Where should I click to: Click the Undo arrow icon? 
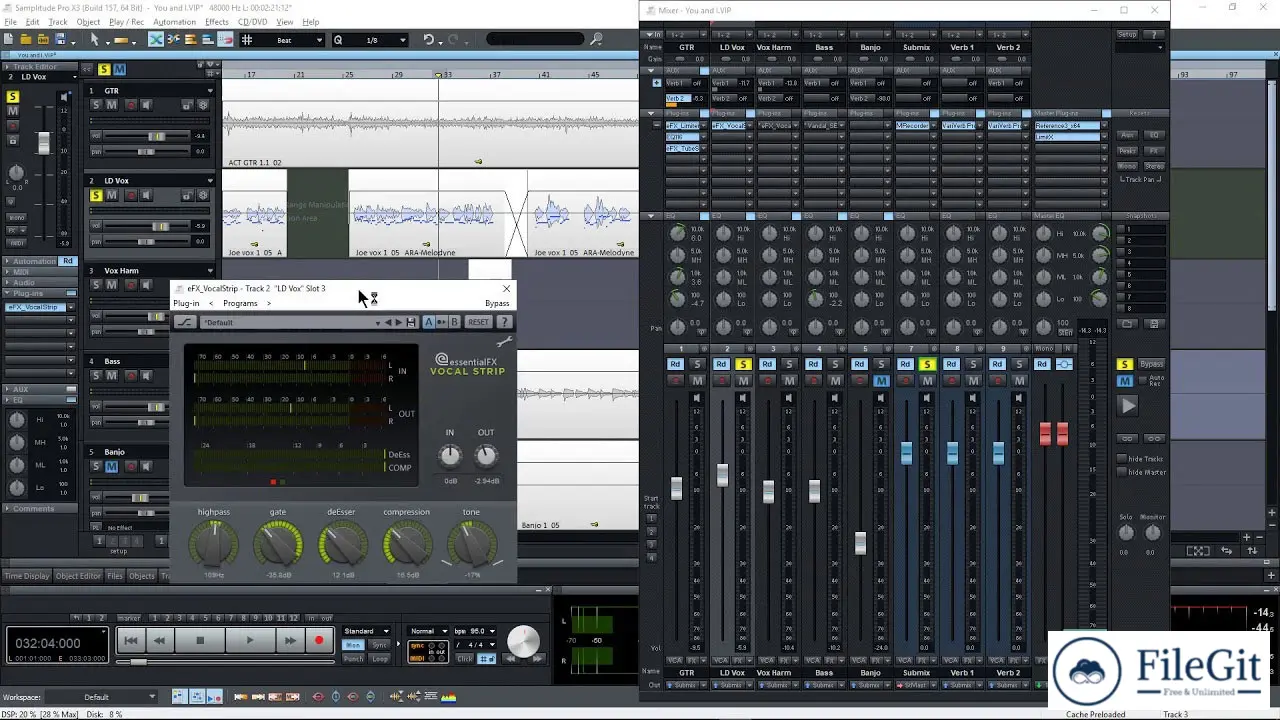pyautogui.click(x=429, y=40)
